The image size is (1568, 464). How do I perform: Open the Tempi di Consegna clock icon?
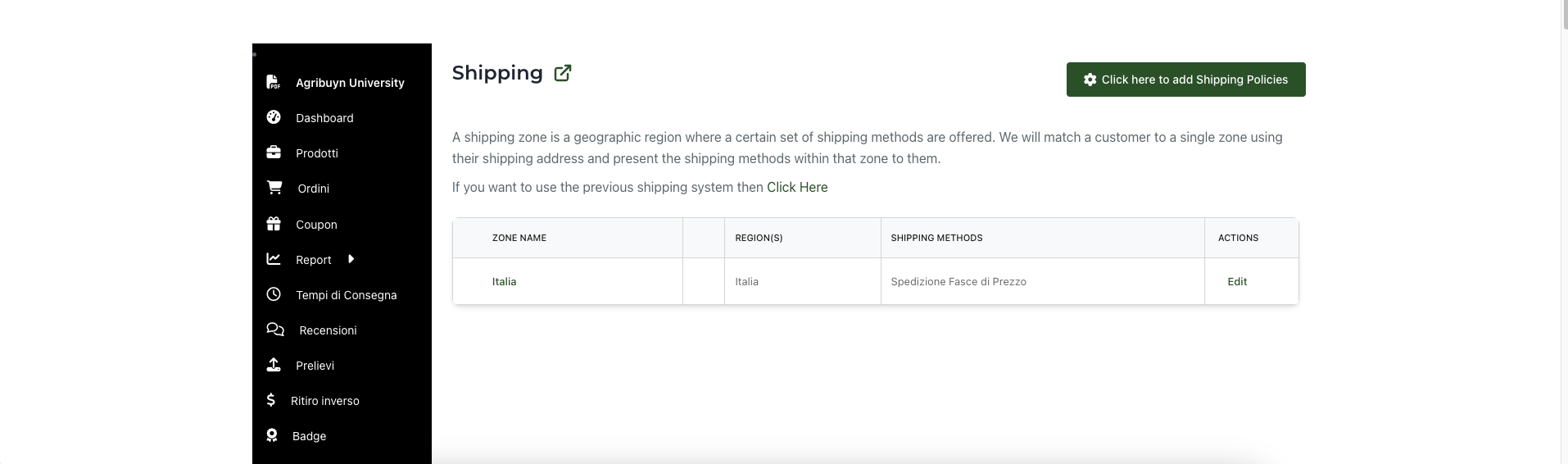click(274, 294)
